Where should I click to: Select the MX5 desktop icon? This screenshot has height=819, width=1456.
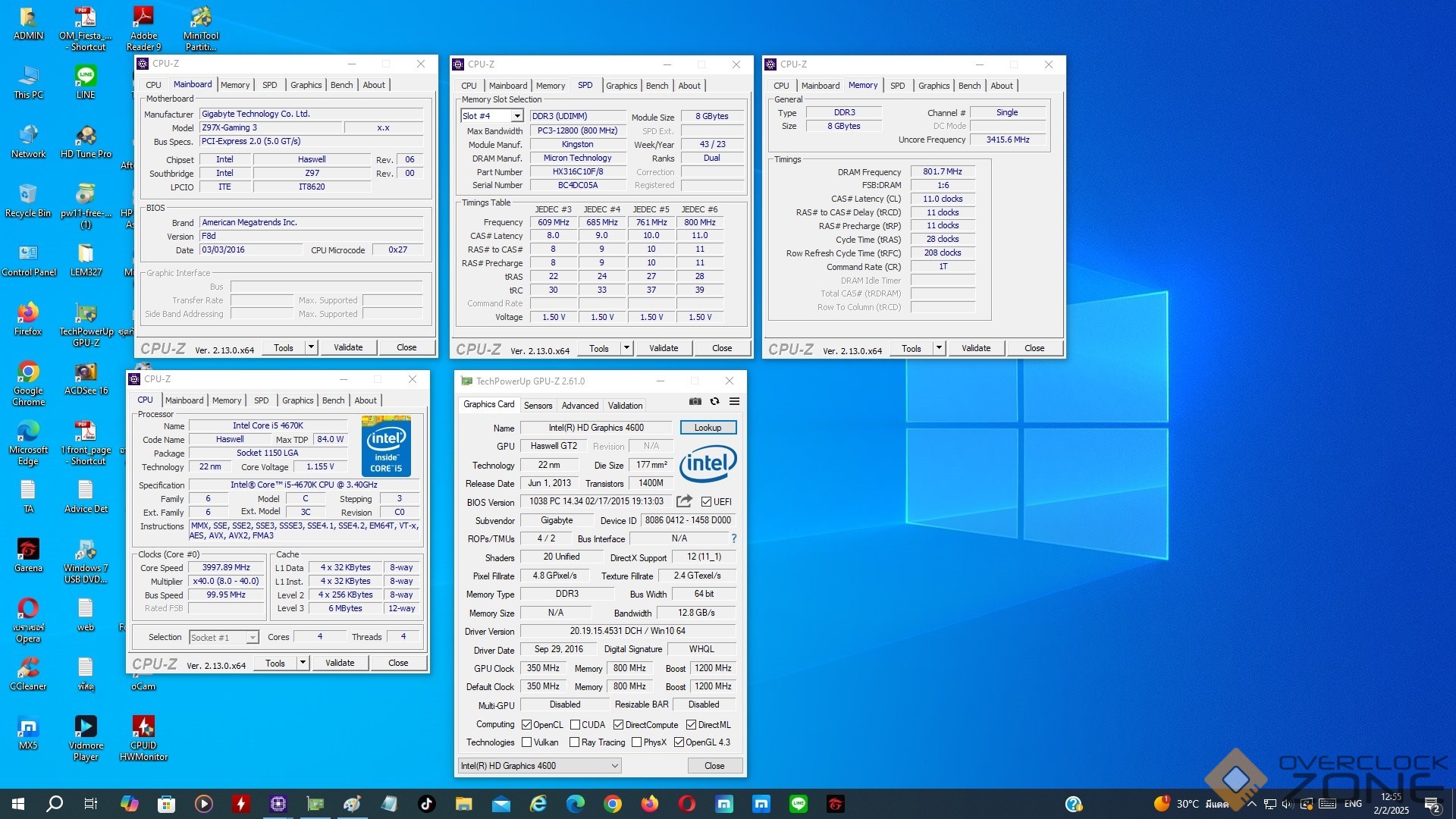click(x=28, y=733)
